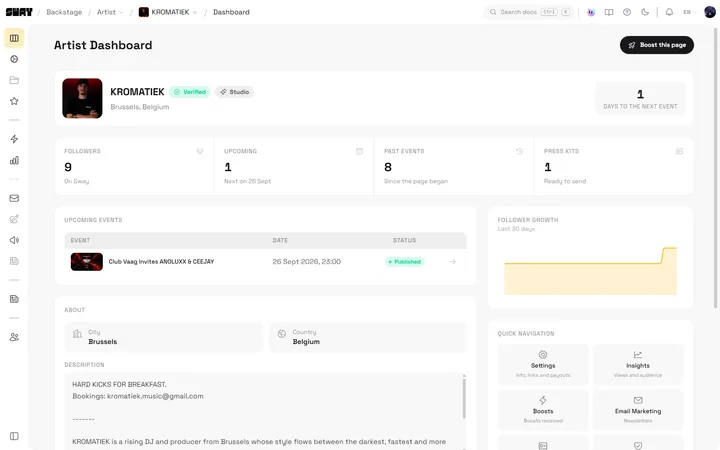The height and width of the screenshot is (450, 720).
Task: Click the dimmed document icon below megaphone
Action: pos(14,261)
